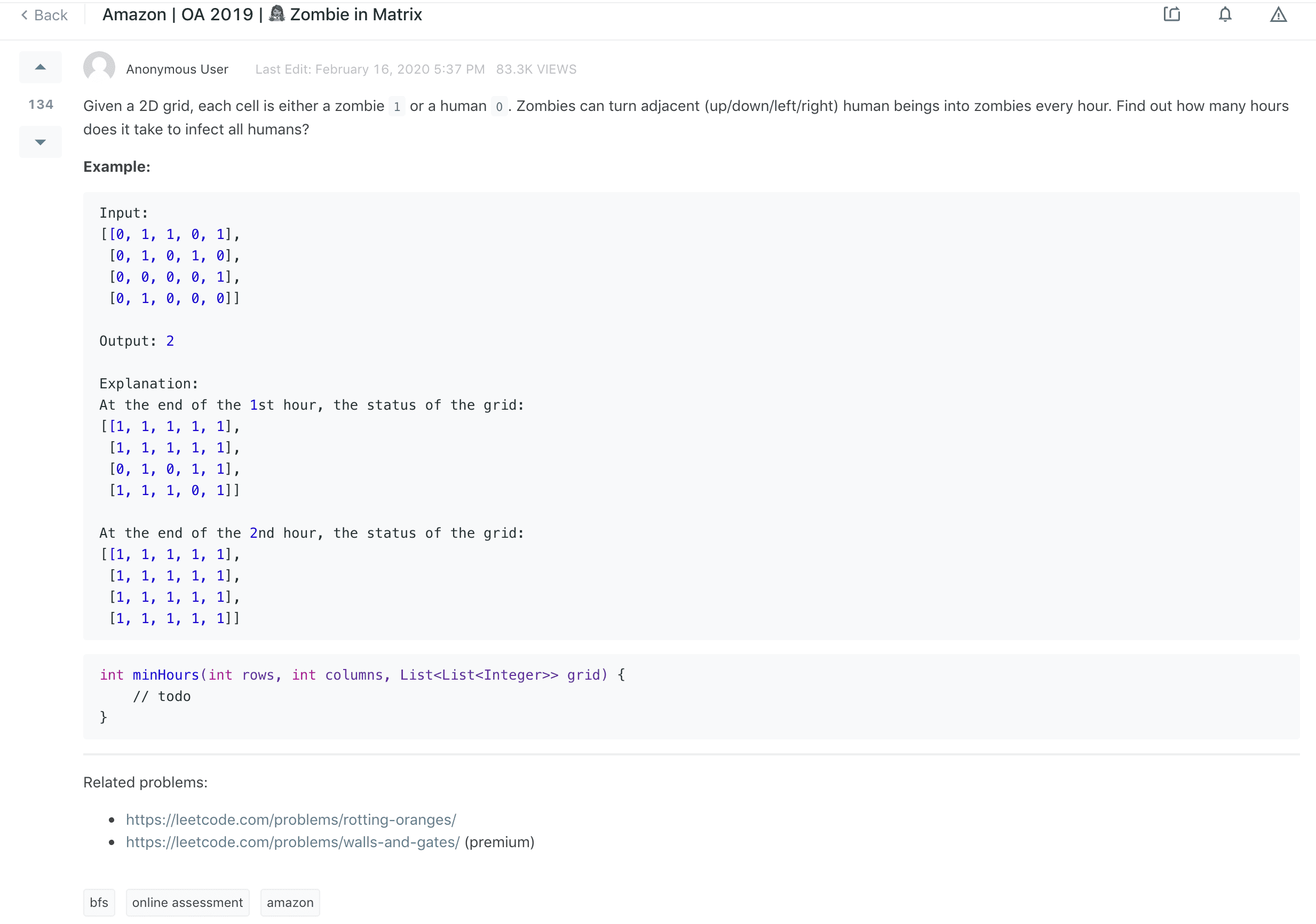Viewport: 1316px width, 924px height.
Task: Select the online assessment tag
Action: tap(187, 903)
